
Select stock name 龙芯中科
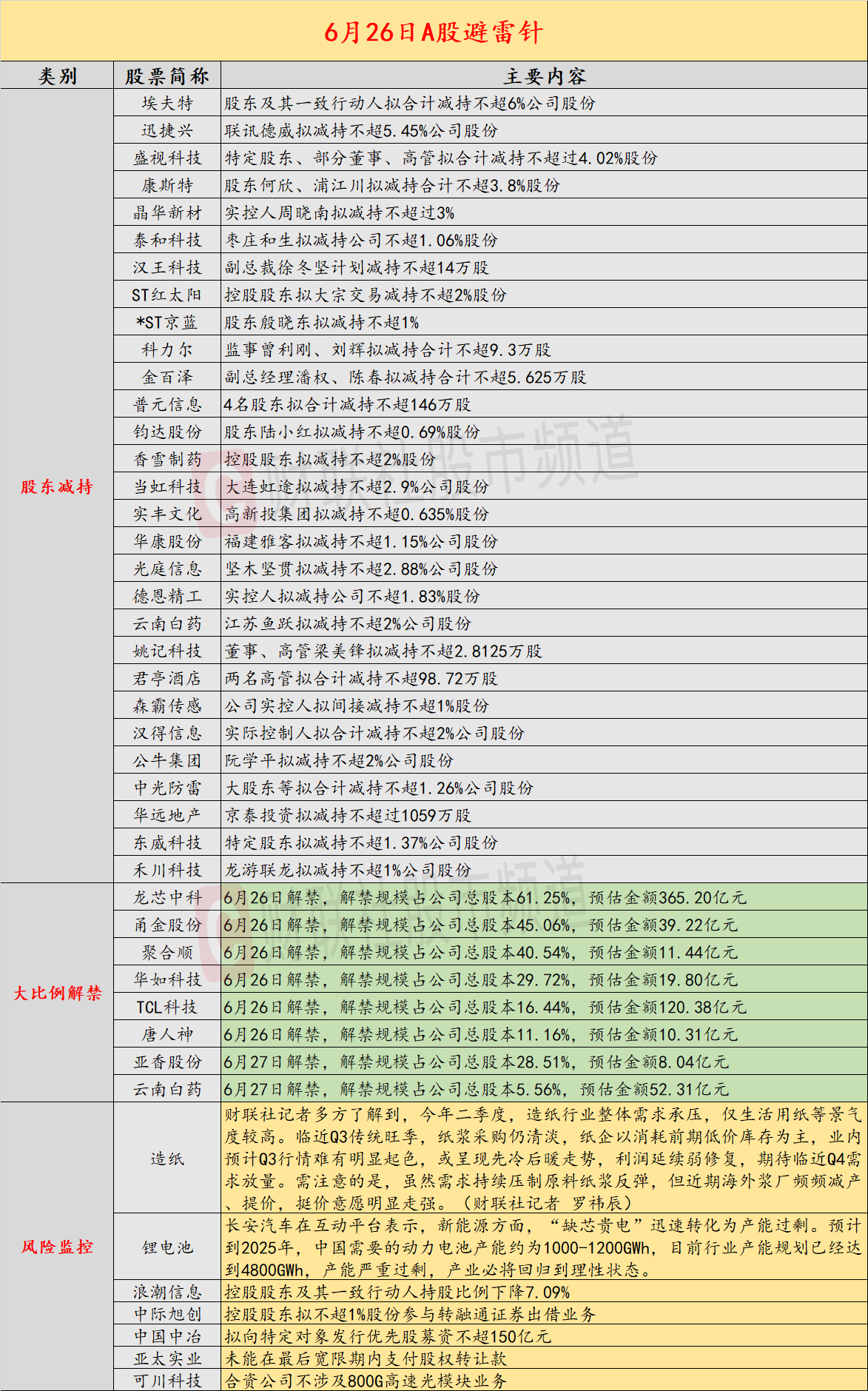tap(167, 897)
